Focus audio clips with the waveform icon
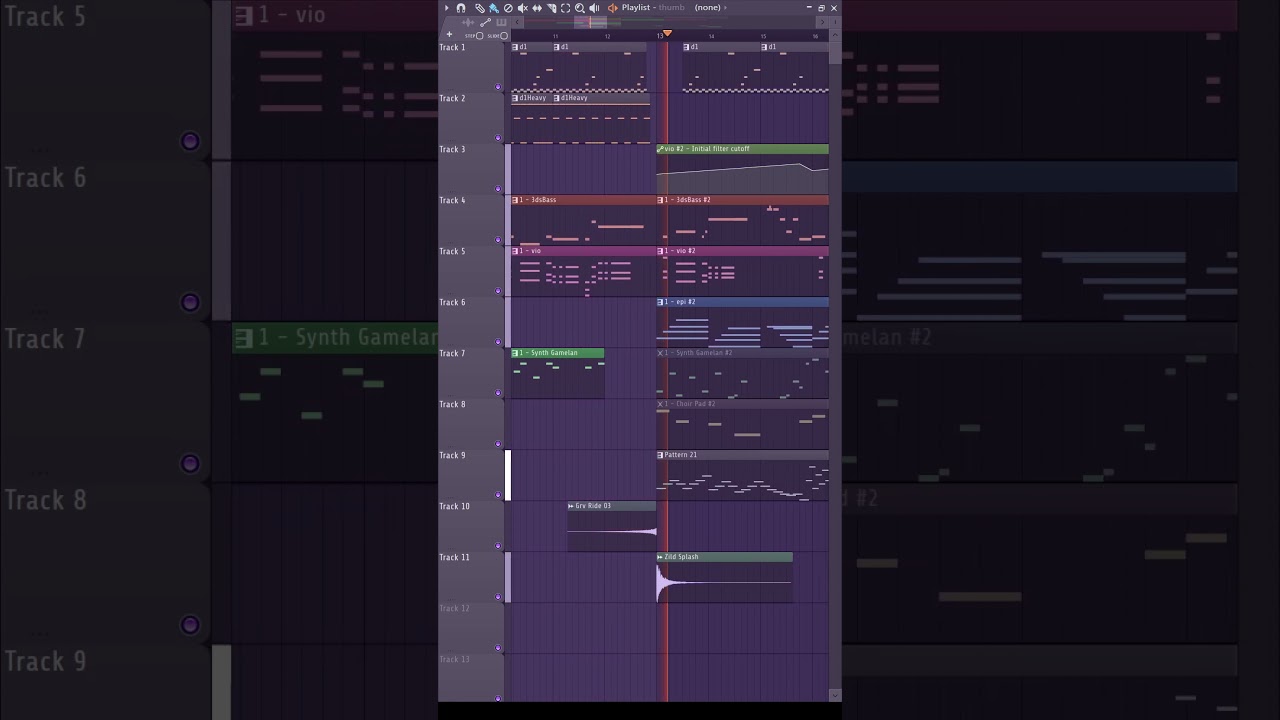 coord(468,23)
